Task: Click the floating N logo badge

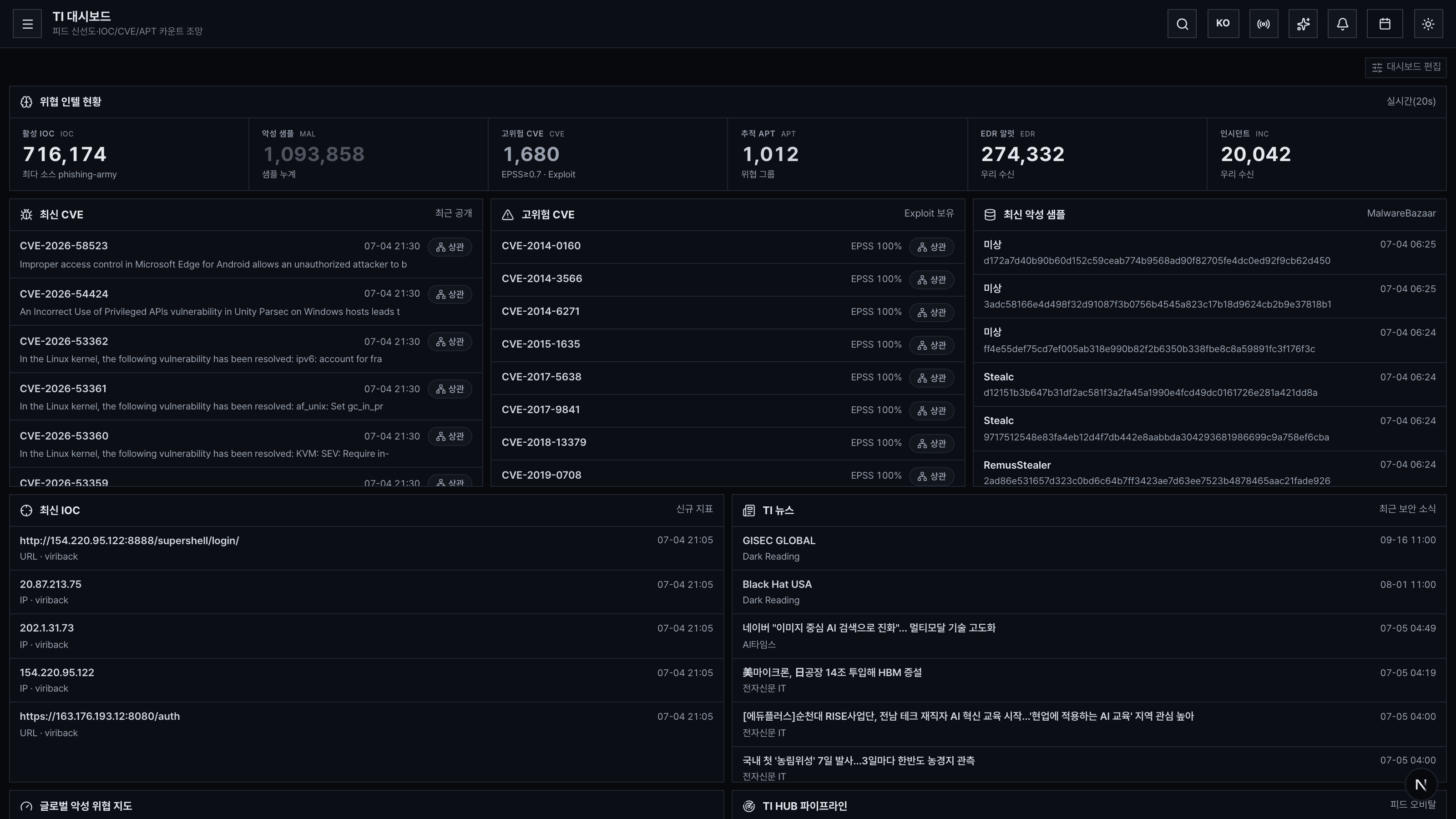Action: coord(1421,784)
